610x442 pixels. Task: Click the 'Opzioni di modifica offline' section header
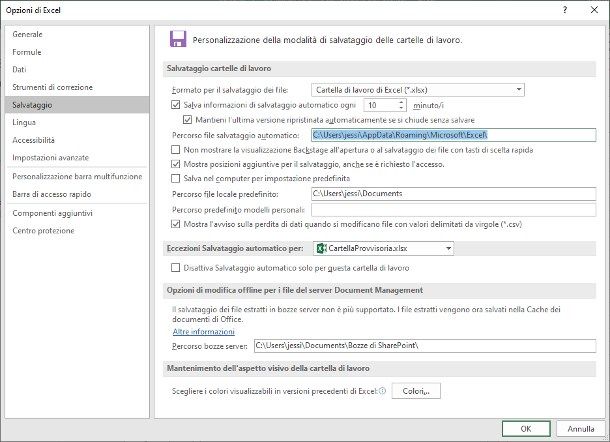coord(379,290)
